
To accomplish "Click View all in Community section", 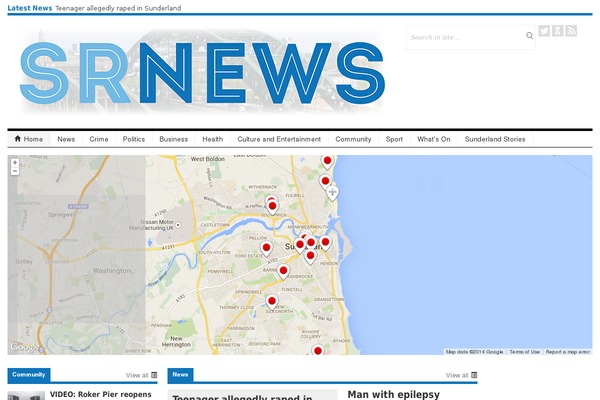I will [137, 375].
